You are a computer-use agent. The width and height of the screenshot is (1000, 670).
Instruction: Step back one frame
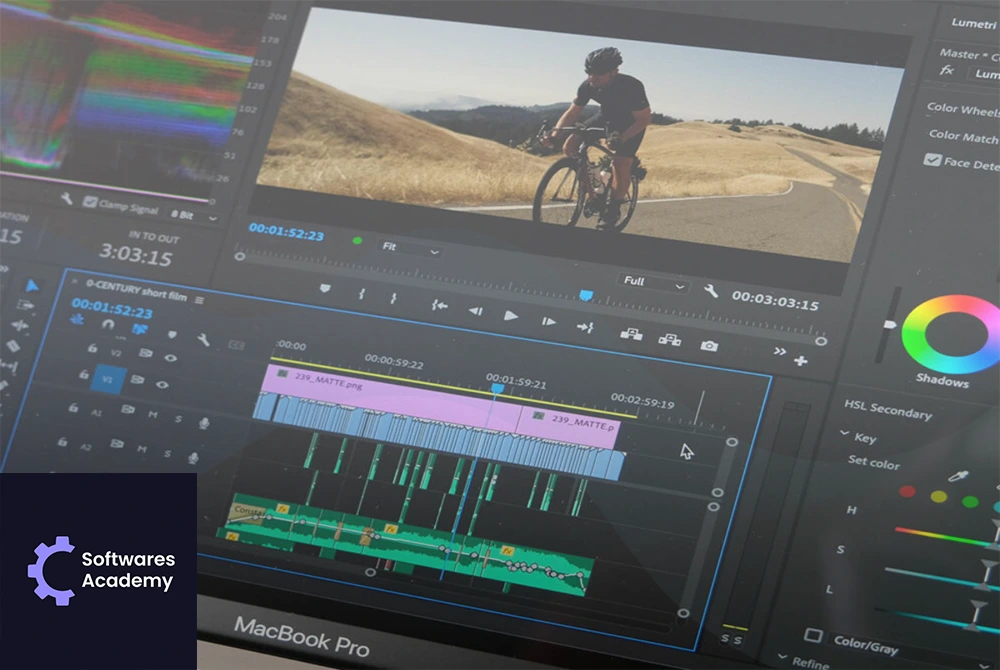click(476, 311)
